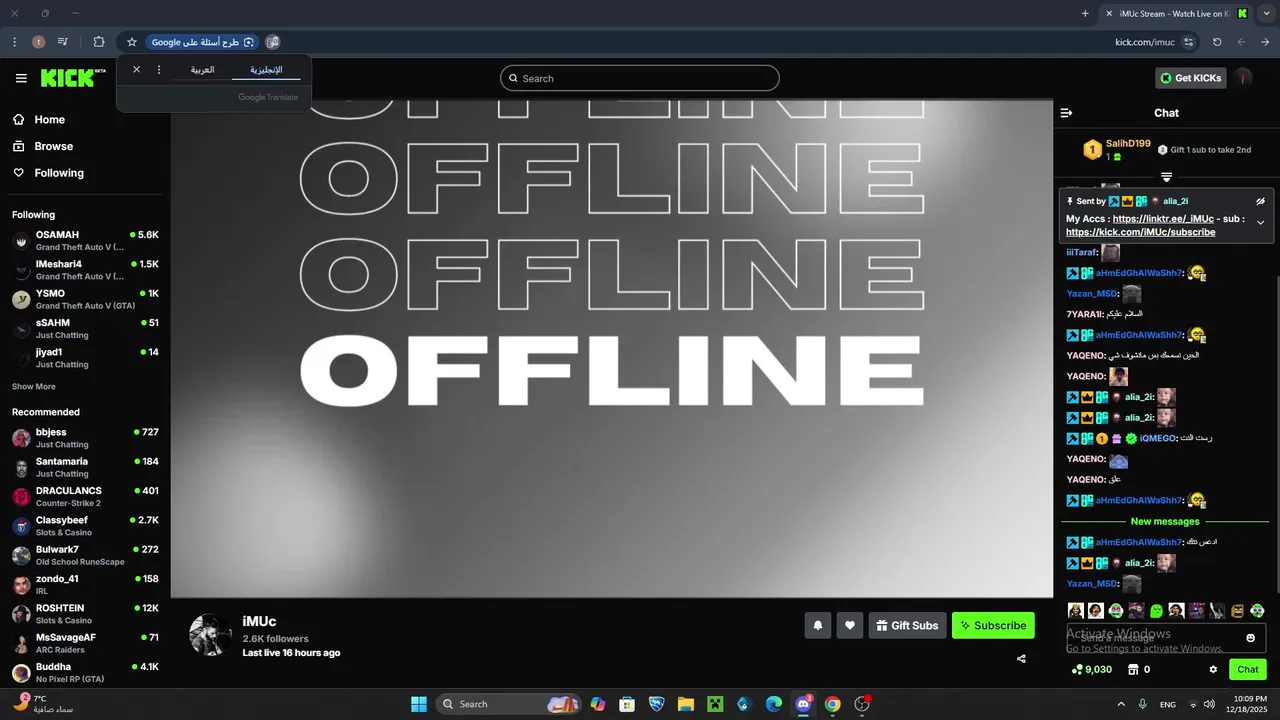Open the recommended DRACULANCS channel

point(85,496)
